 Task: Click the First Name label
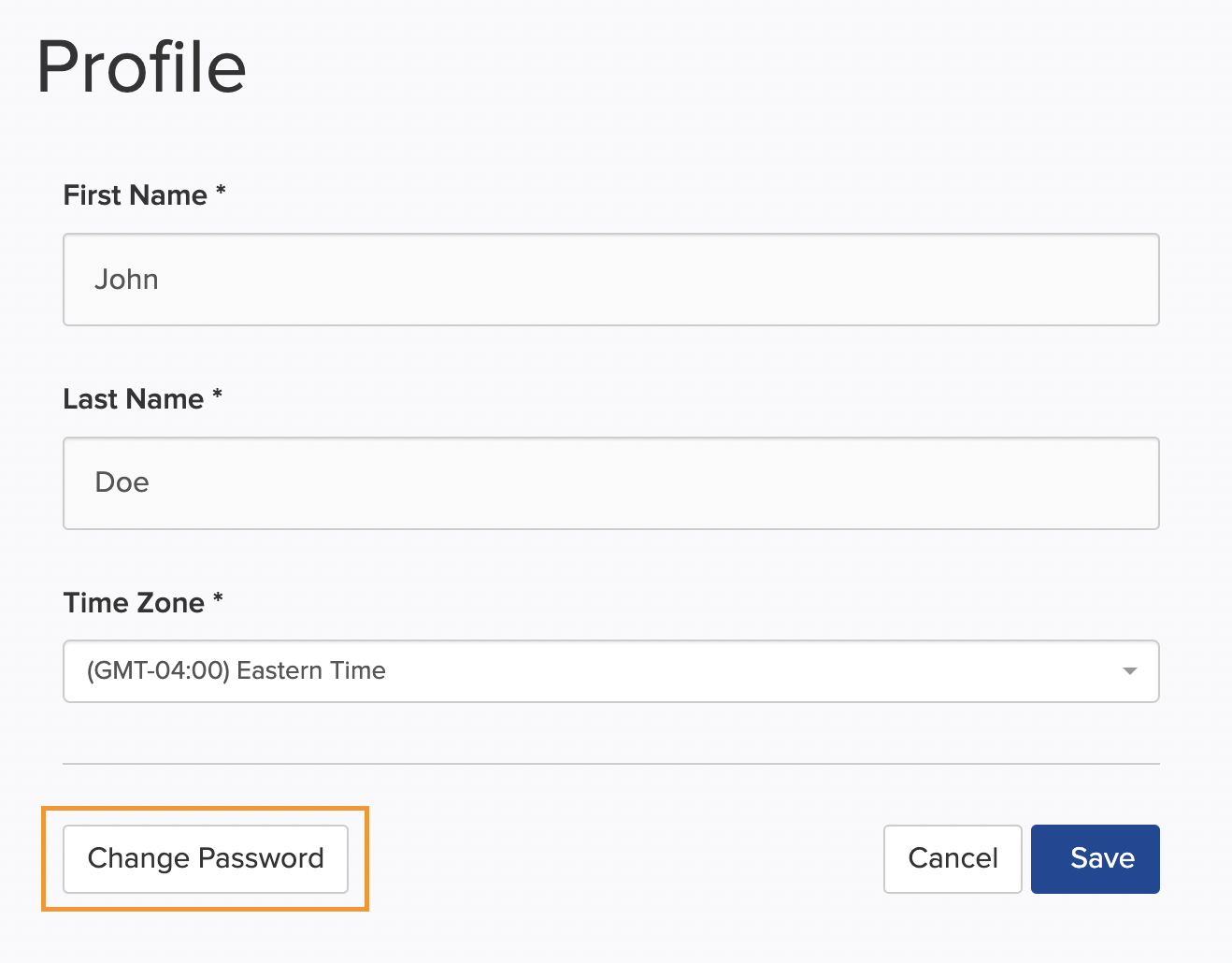tap(135, 195)
